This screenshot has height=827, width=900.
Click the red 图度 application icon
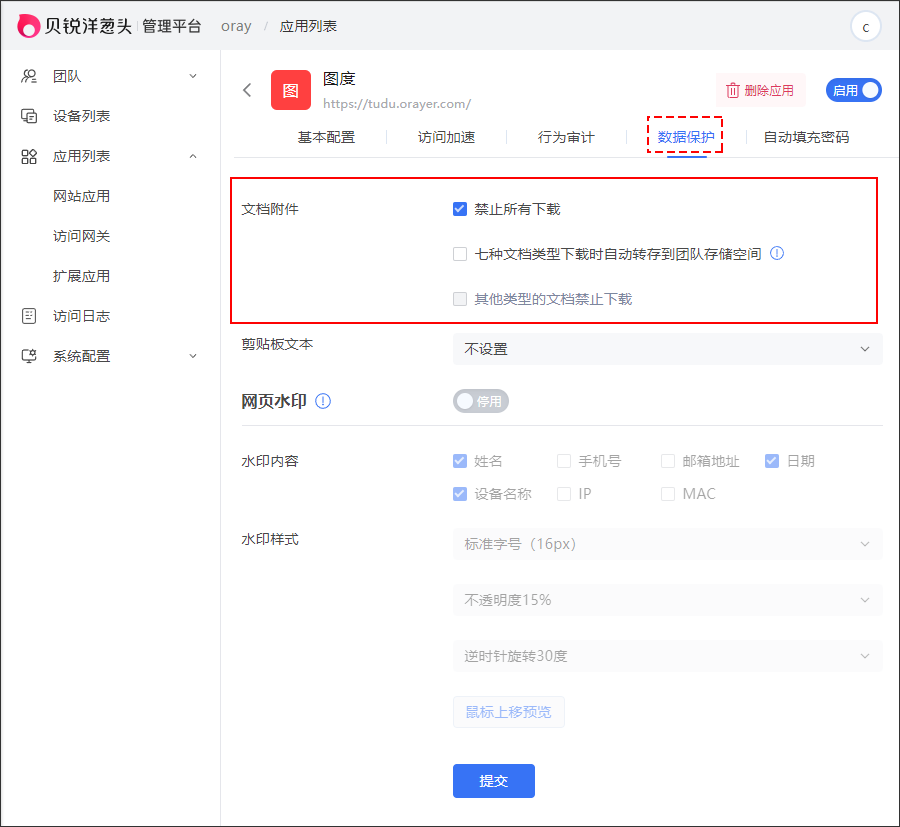290,90
